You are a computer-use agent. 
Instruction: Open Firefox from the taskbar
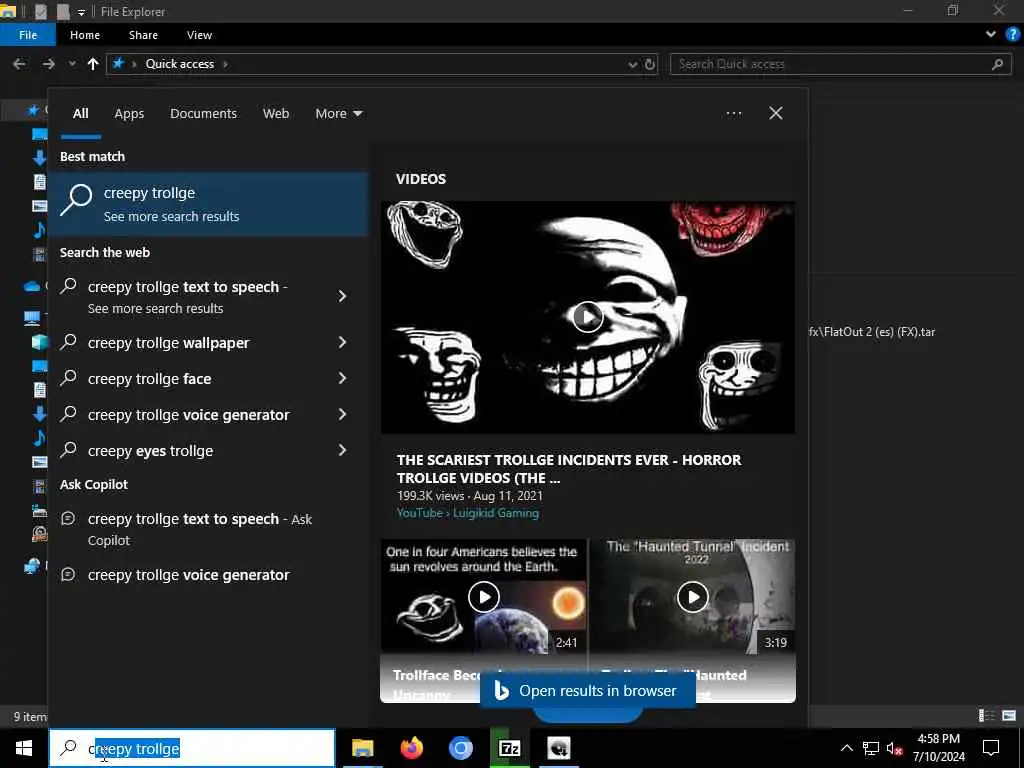(x=411, y=748)
